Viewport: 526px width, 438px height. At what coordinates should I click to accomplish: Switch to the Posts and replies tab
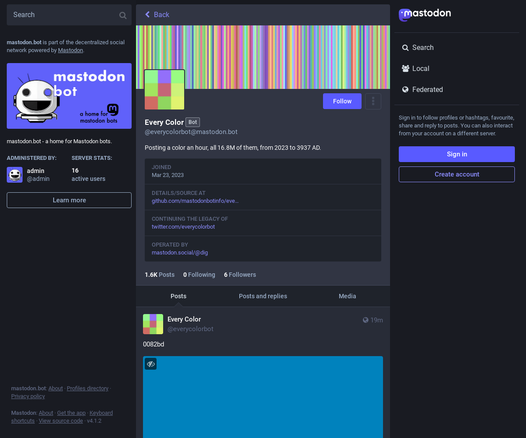click(263, 296)
